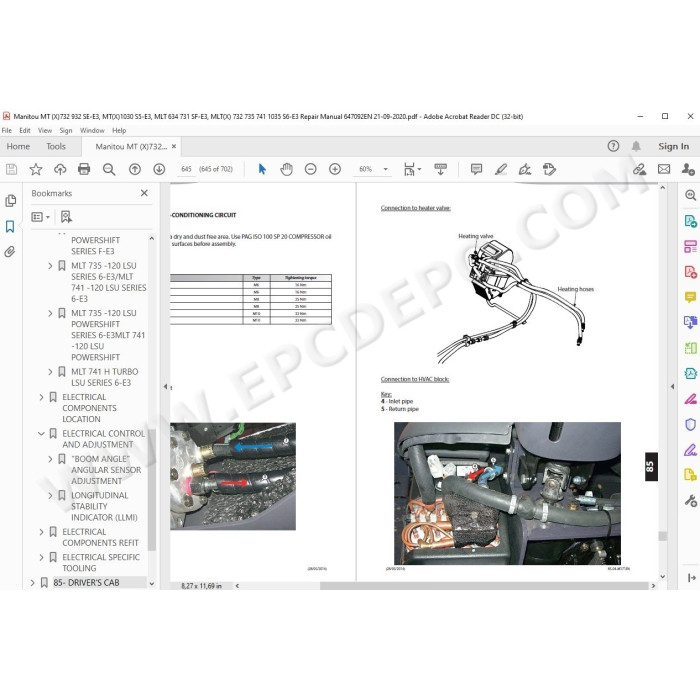Screen dimensions: 700x700
Task: Open page thumbnails panel
Action: [11, 201]
